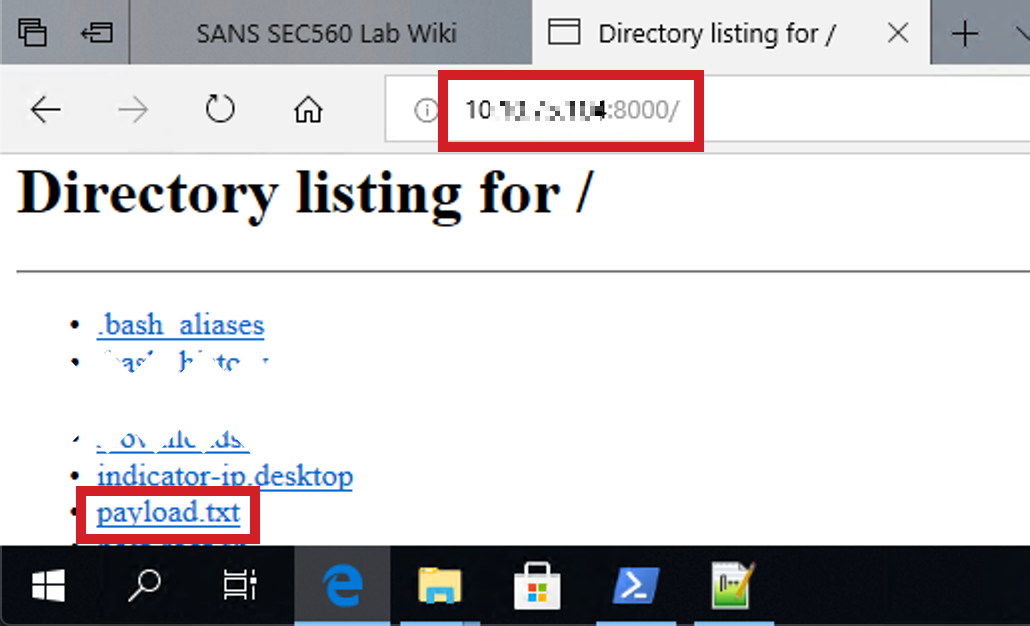This screenshot has width=1030, height=626.
Task: Select the Directory listing for / tab
Action: point(716,33)
